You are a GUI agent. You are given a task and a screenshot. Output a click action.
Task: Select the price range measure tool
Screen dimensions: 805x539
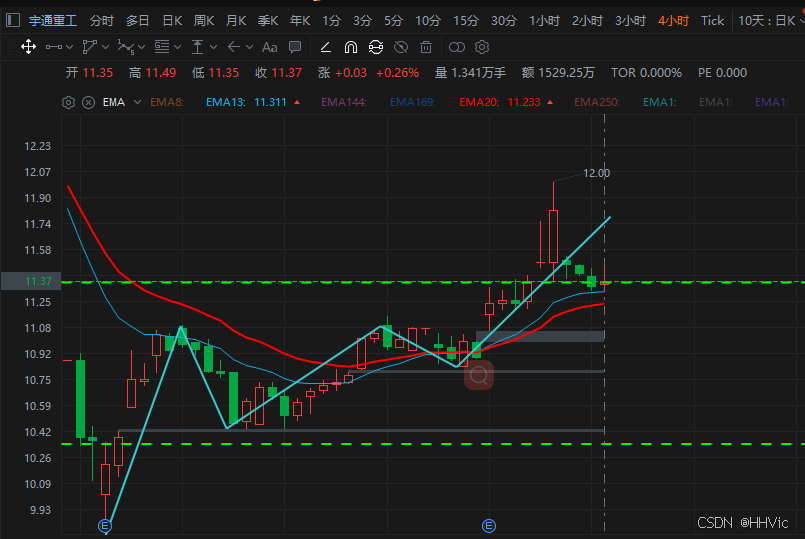(x=197, y=47)
